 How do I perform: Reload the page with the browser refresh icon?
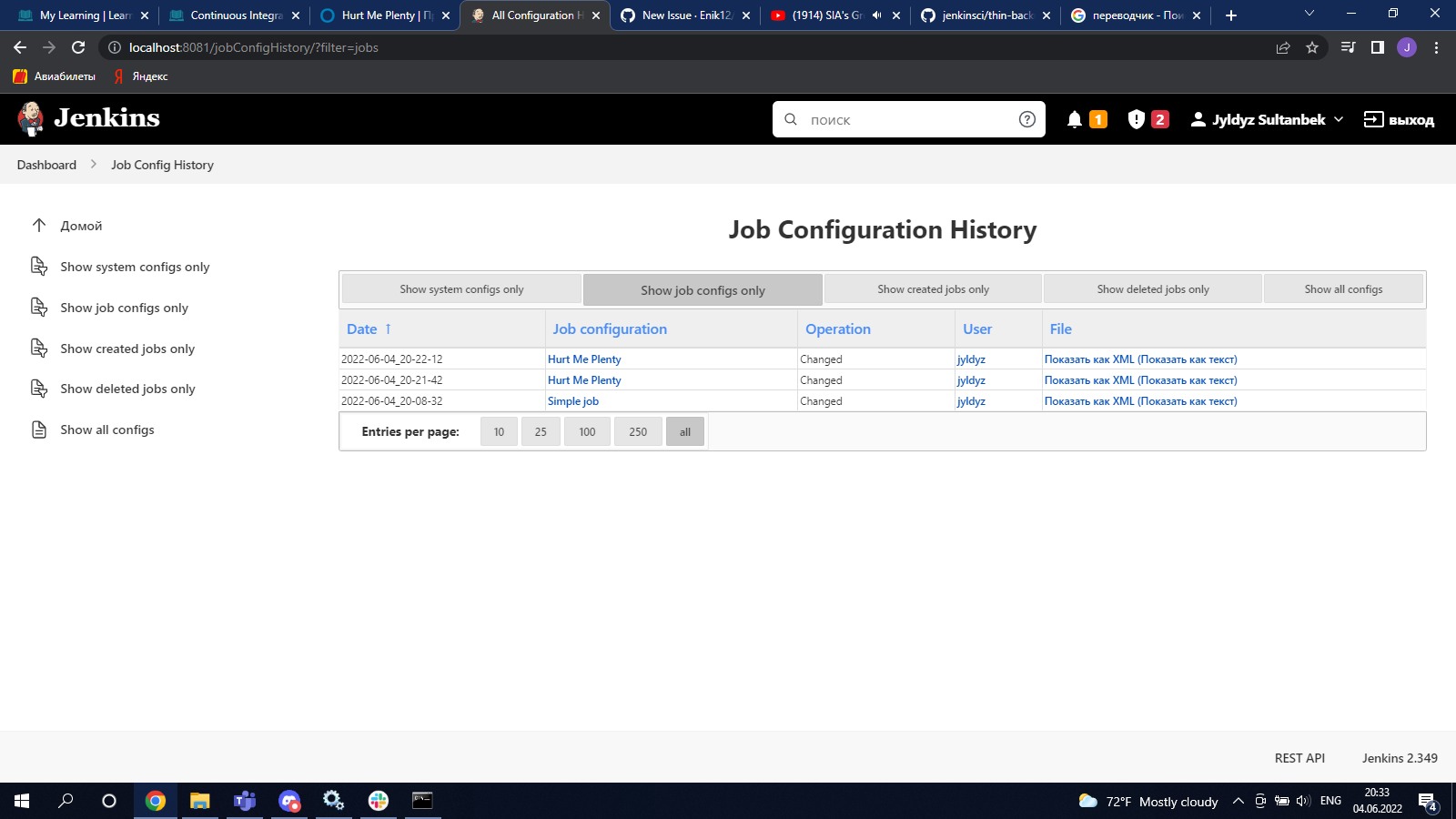[x=78, y=47]
